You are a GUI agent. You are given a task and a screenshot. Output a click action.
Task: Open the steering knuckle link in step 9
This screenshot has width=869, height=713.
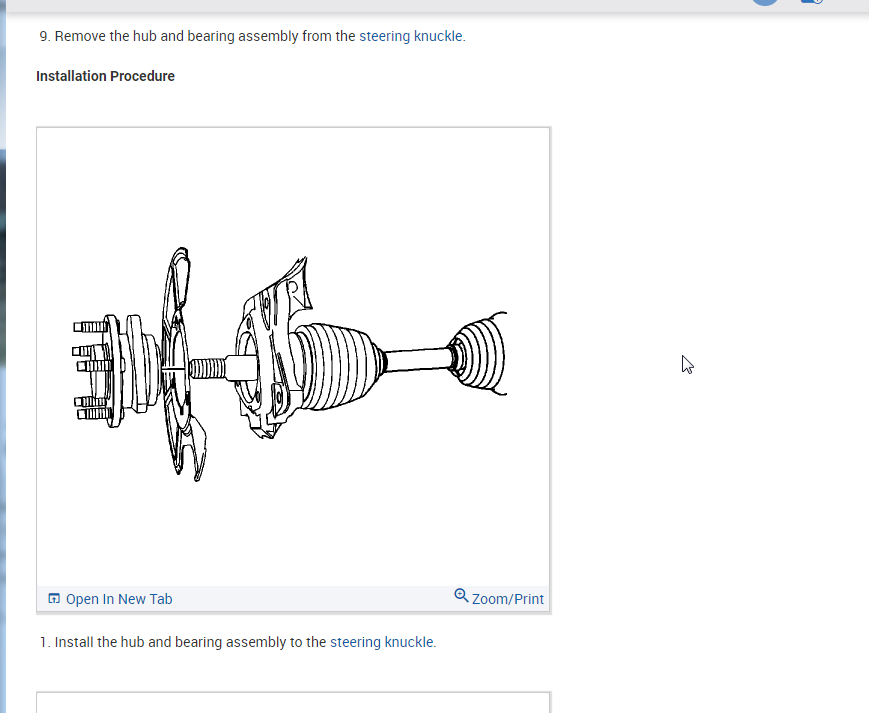[411, 36]
